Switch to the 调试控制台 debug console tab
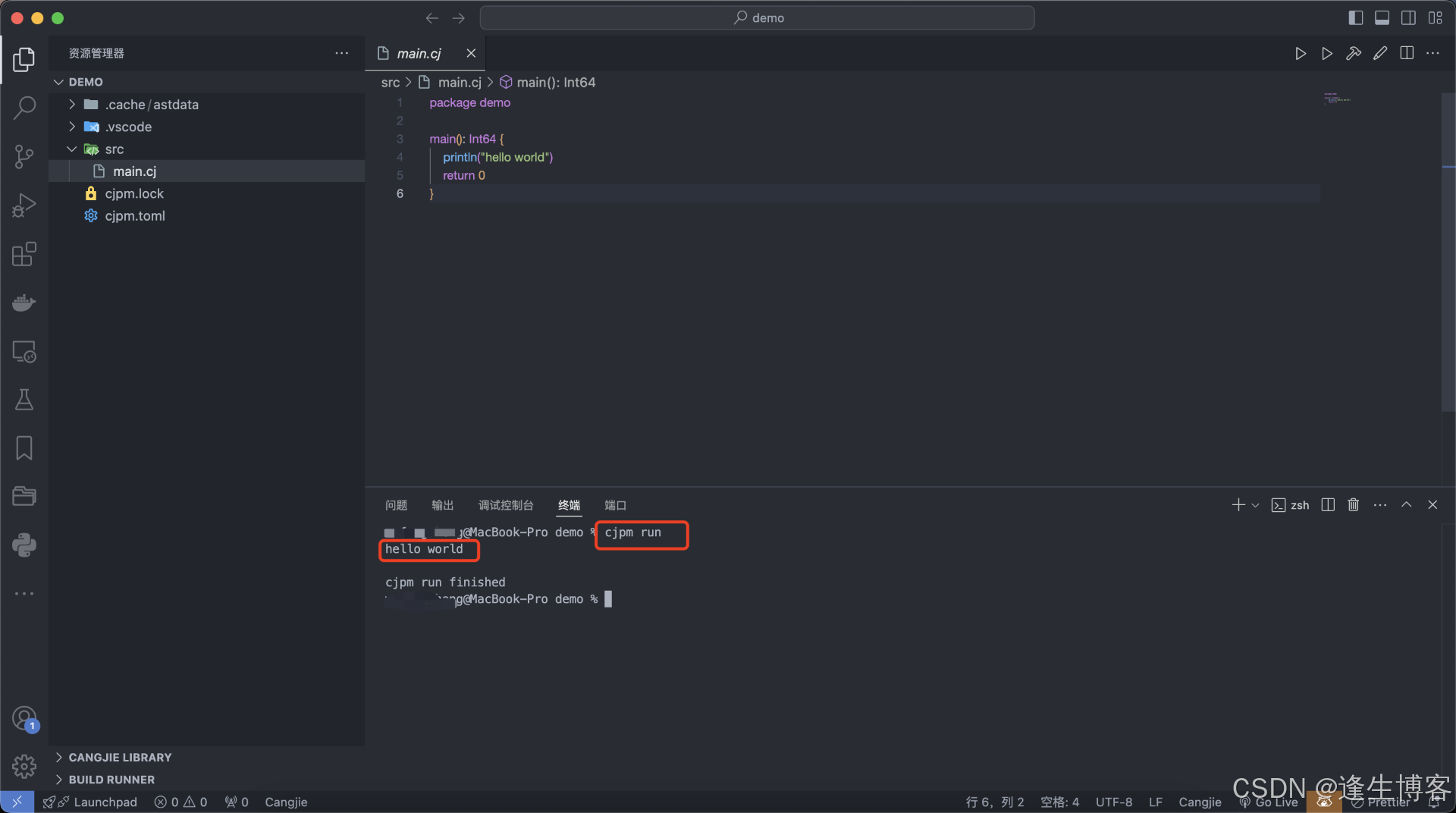This screenshot has height=813, width=1456. (x=506, y=505)
